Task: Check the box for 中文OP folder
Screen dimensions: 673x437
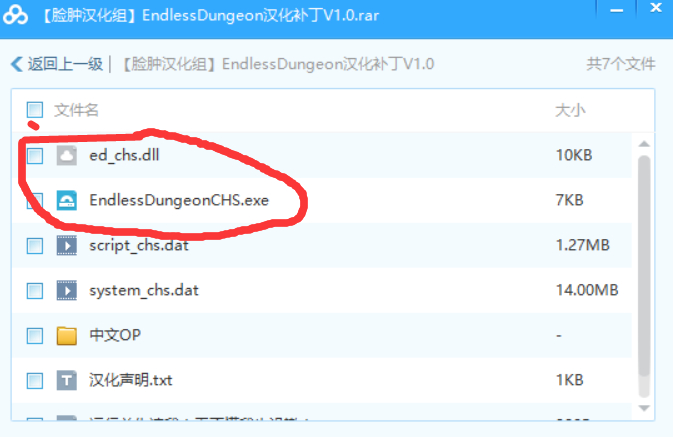Action: click(35, 336)
